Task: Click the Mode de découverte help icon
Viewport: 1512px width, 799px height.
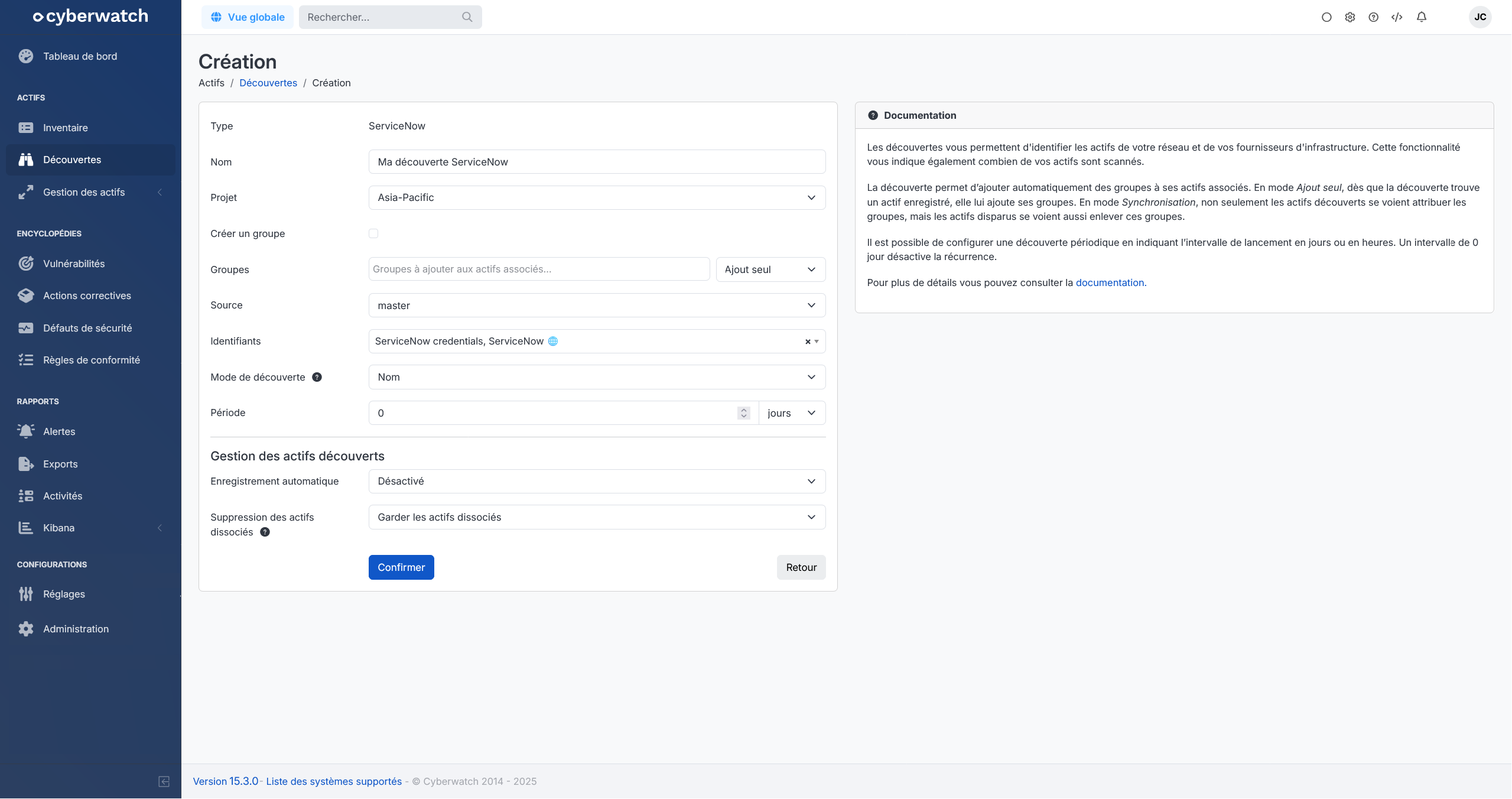Action: point(317,377)
